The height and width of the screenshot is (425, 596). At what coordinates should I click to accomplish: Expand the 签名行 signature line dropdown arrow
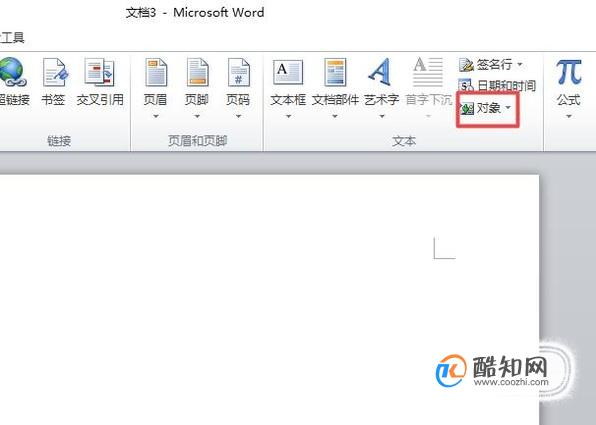pos(520,64)
